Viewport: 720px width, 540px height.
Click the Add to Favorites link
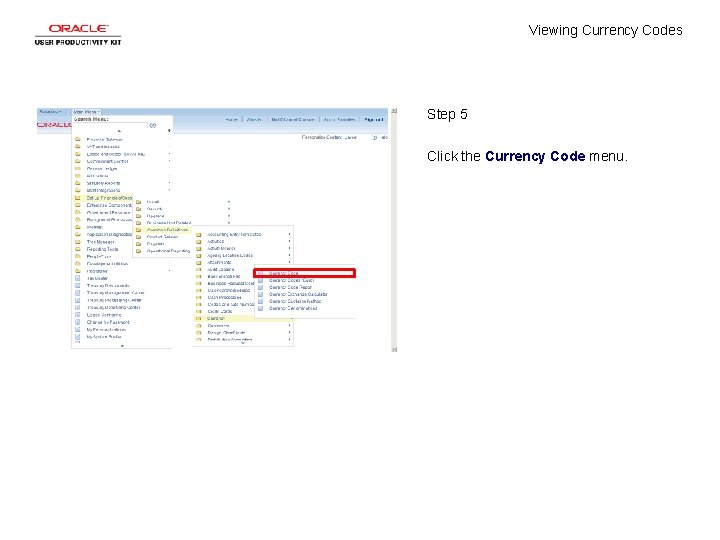339,120
